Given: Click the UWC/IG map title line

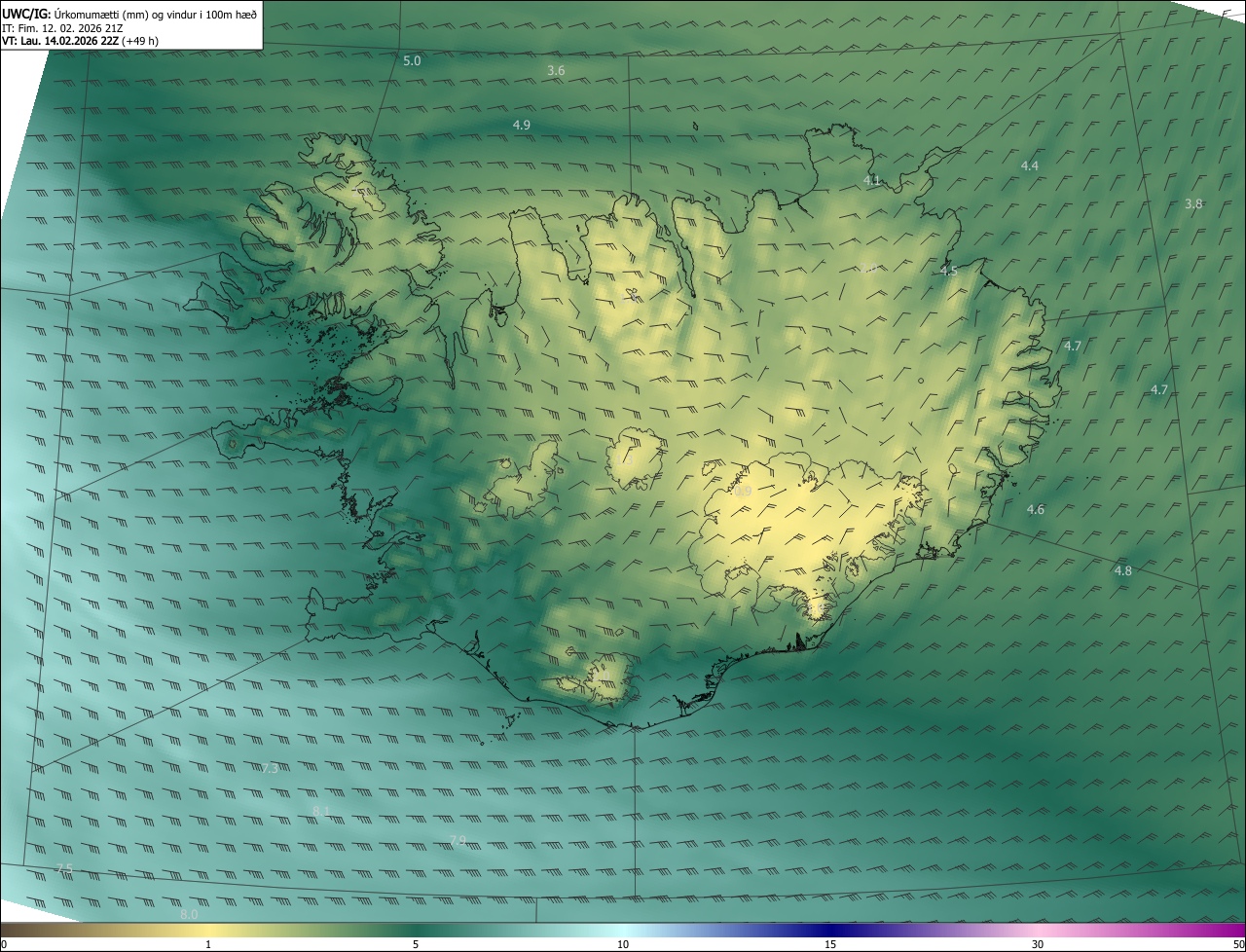Looking at the screenshot, I should [129, 14].
